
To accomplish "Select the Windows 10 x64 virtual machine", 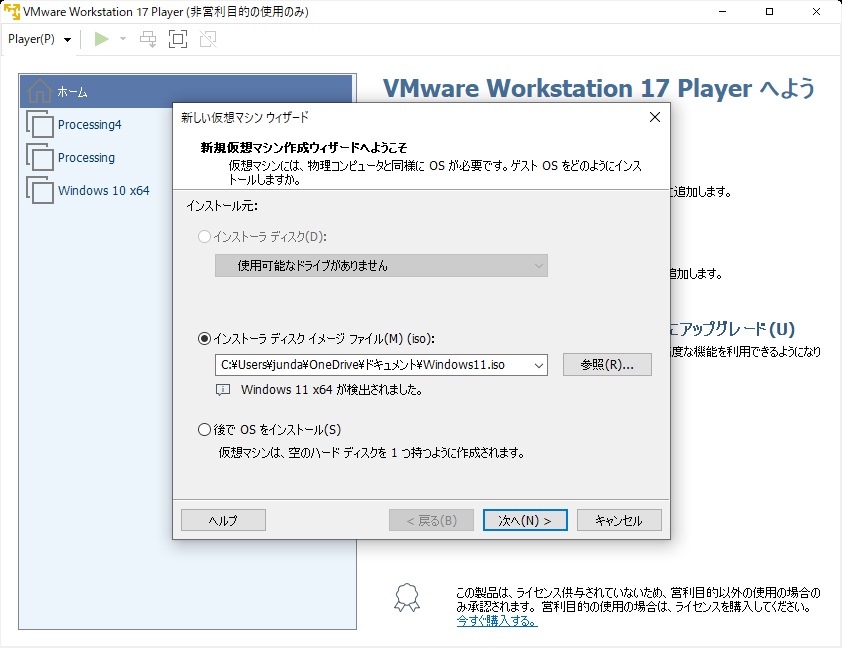I will 104,191.
